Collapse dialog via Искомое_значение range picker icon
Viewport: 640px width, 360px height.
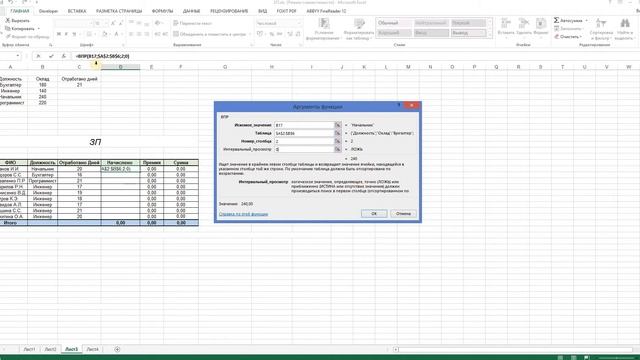(x=338, y=125)
